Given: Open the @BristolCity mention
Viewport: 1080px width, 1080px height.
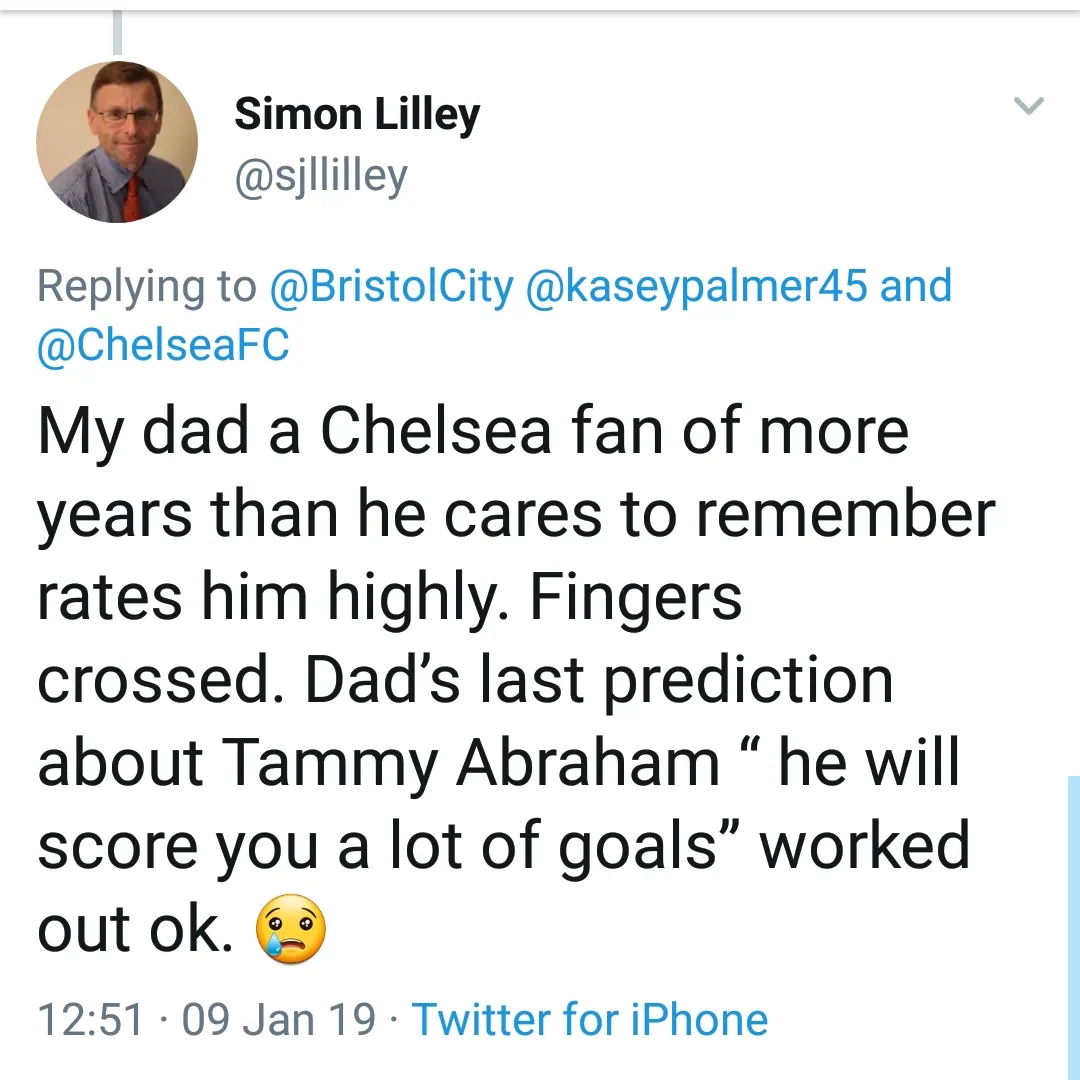Looking at the screenshot, I should point(391,287).
